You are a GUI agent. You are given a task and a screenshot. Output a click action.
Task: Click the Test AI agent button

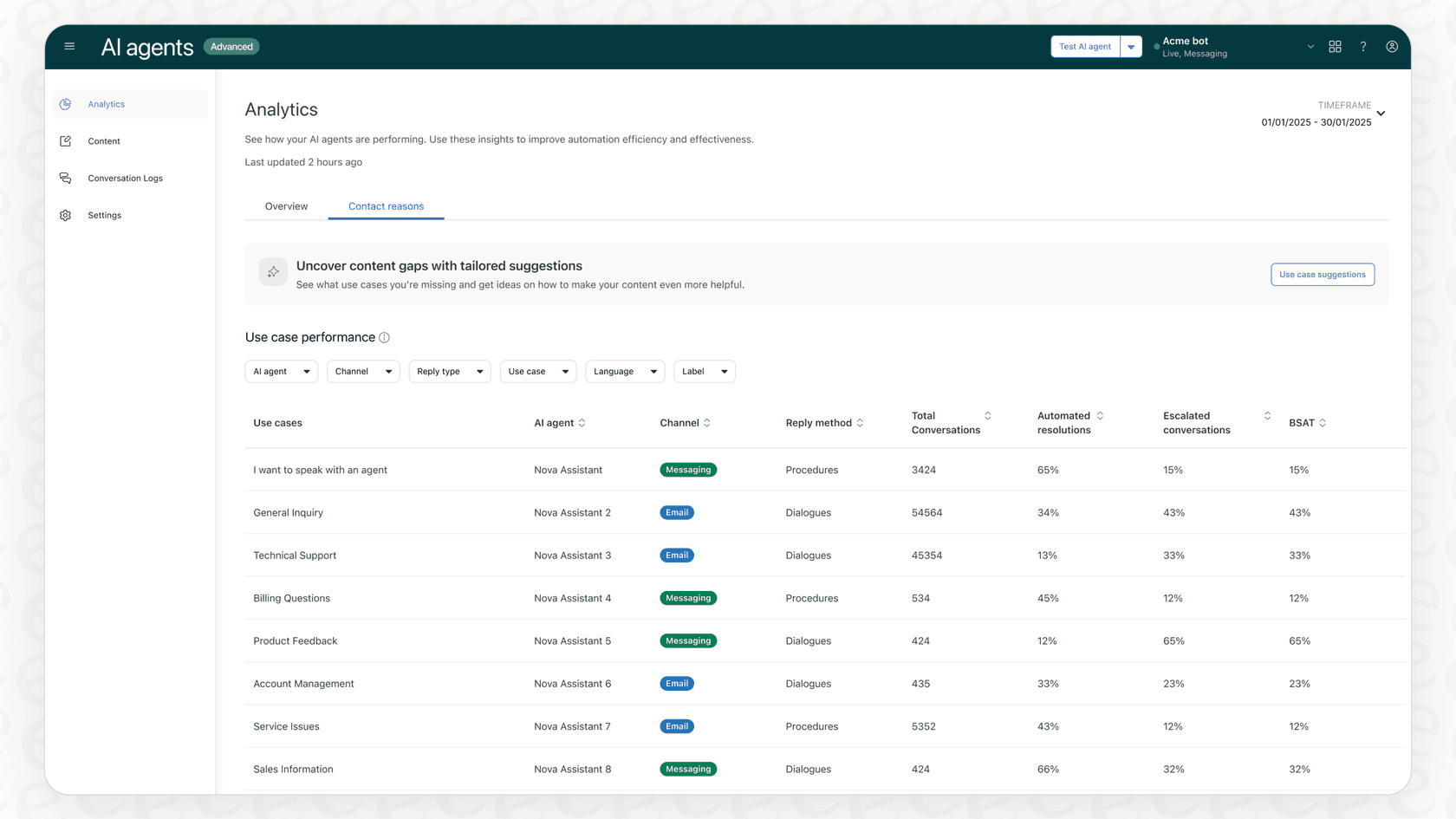coord(1084,46)
